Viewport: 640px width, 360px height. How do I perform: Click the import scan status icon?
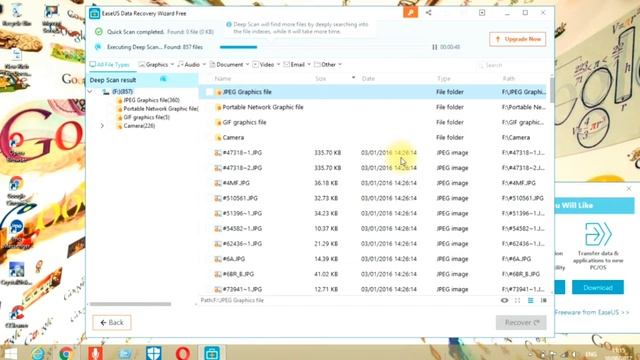[482, 13]
